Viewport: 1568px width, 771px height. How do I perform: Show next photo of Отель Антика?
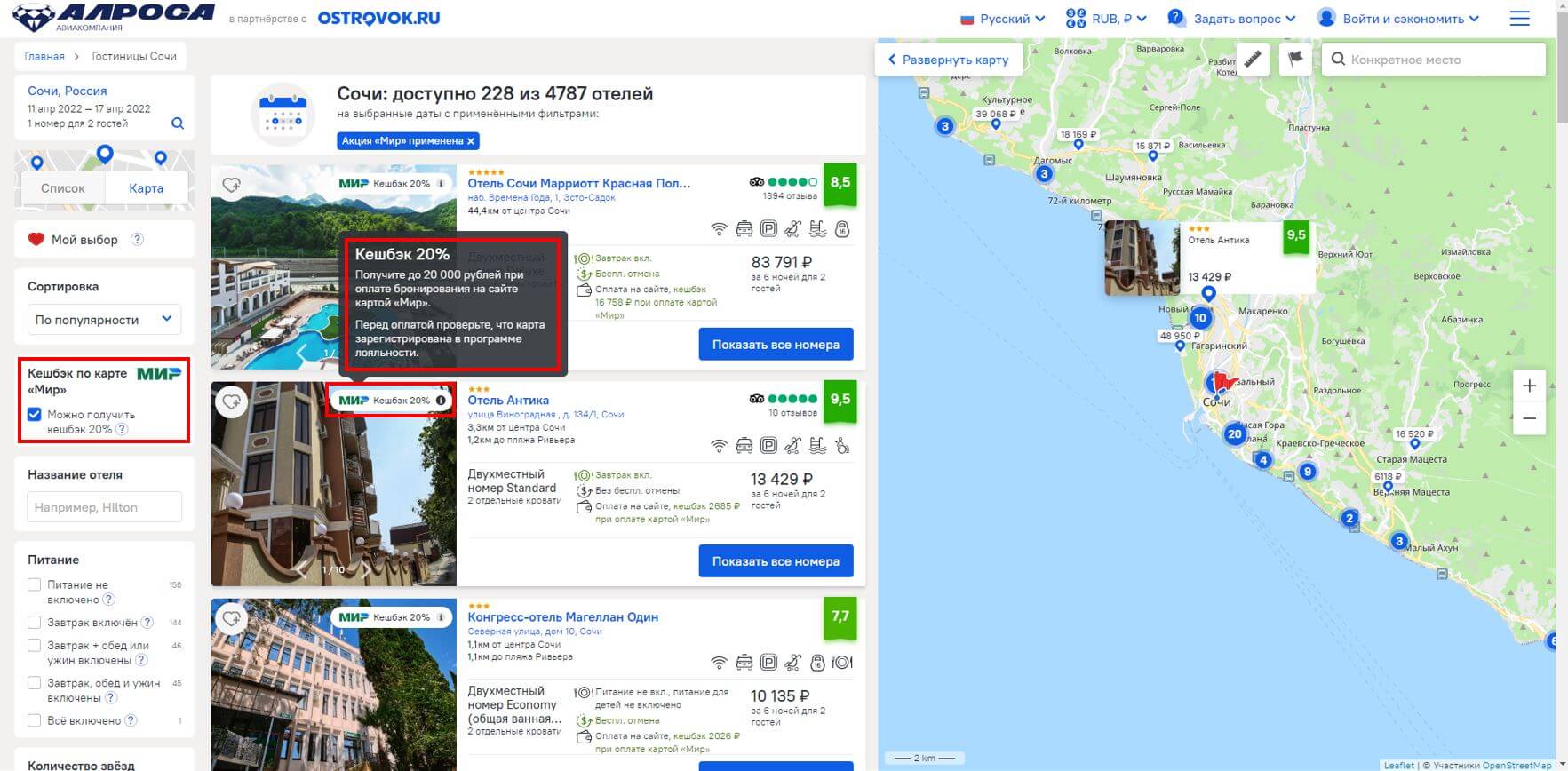365,569
